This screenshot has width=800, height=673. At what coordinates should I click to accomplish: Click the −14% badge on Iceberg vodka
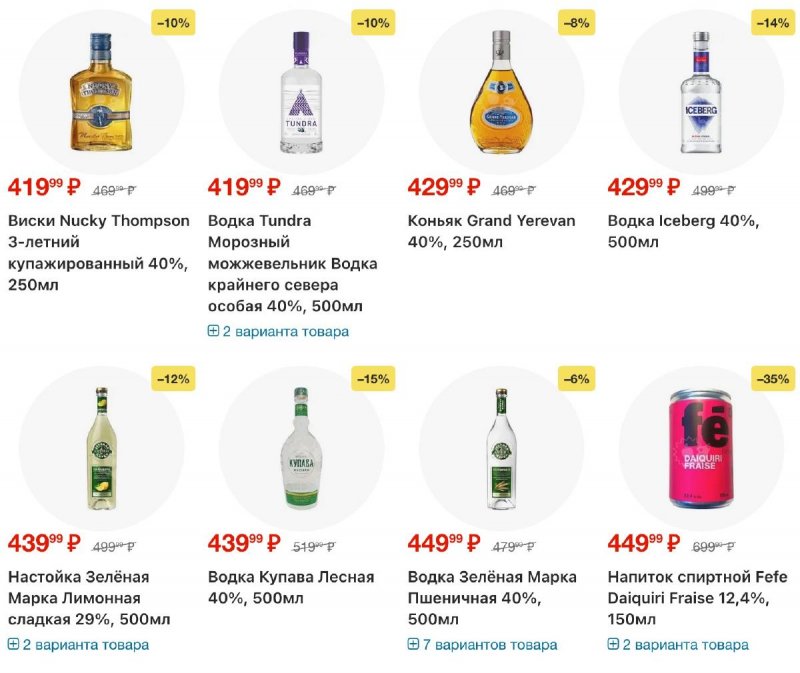pos(773,22)
